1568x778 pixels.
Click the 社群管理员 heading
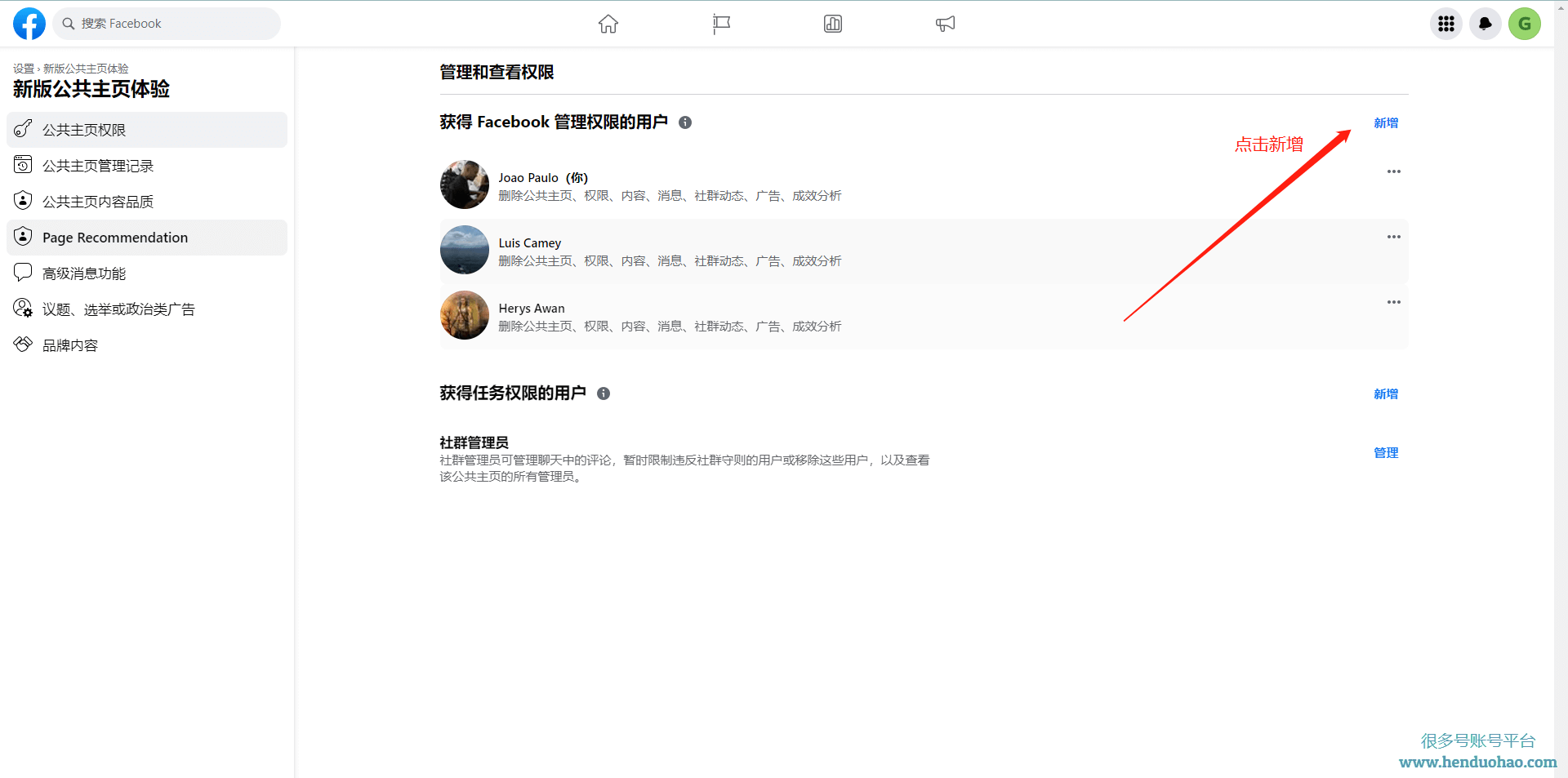coord(474,442)
